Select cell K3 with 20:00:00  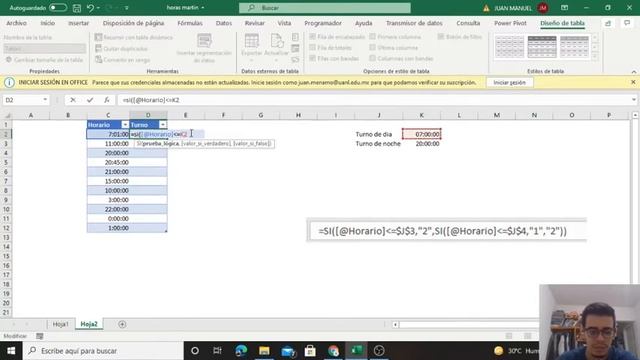pos(422,144)
